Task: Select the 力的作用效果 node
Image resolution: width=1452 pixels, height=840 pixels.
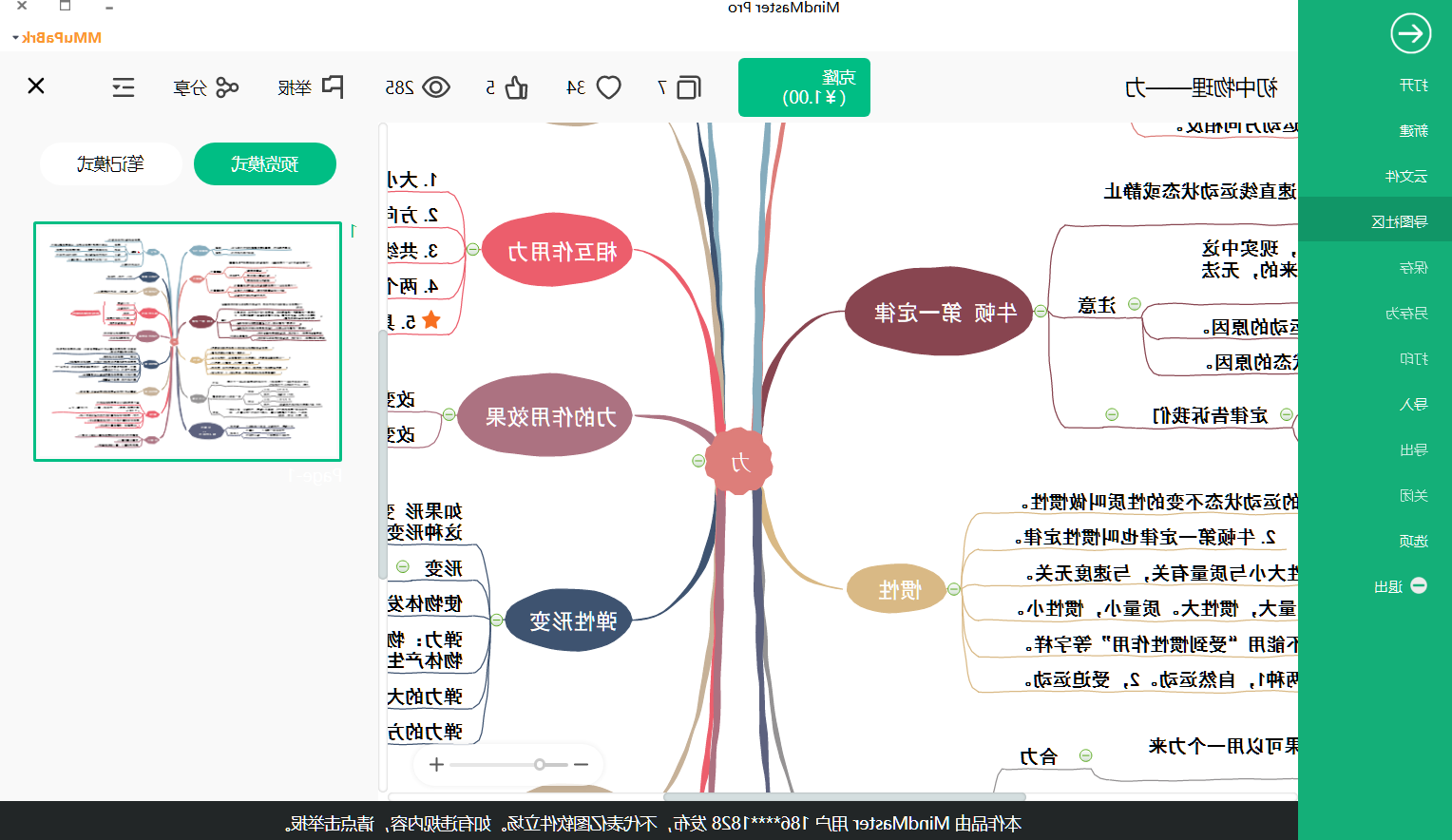Action: click(544, 415)
